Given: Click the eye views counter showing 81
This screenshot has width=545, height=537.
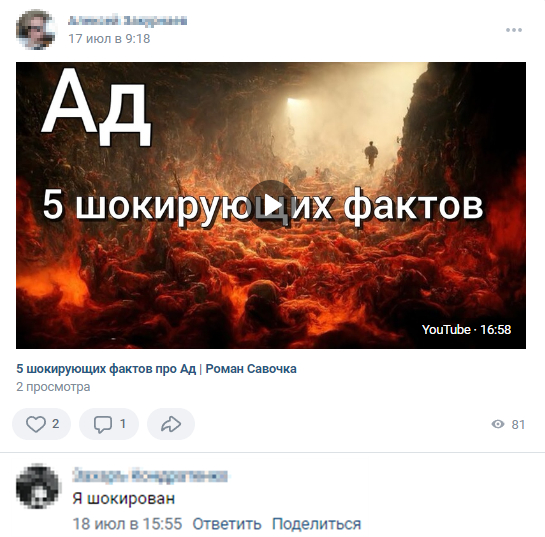Looking at the screenshot, I should pyautogui.click(x=508, y=424).
